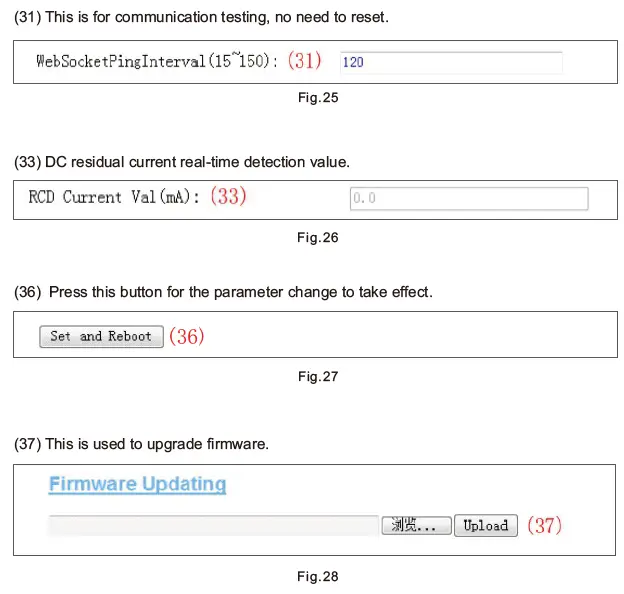624x594 pixels.
Task: Click the firmware file path field
Action: (212, 526)
